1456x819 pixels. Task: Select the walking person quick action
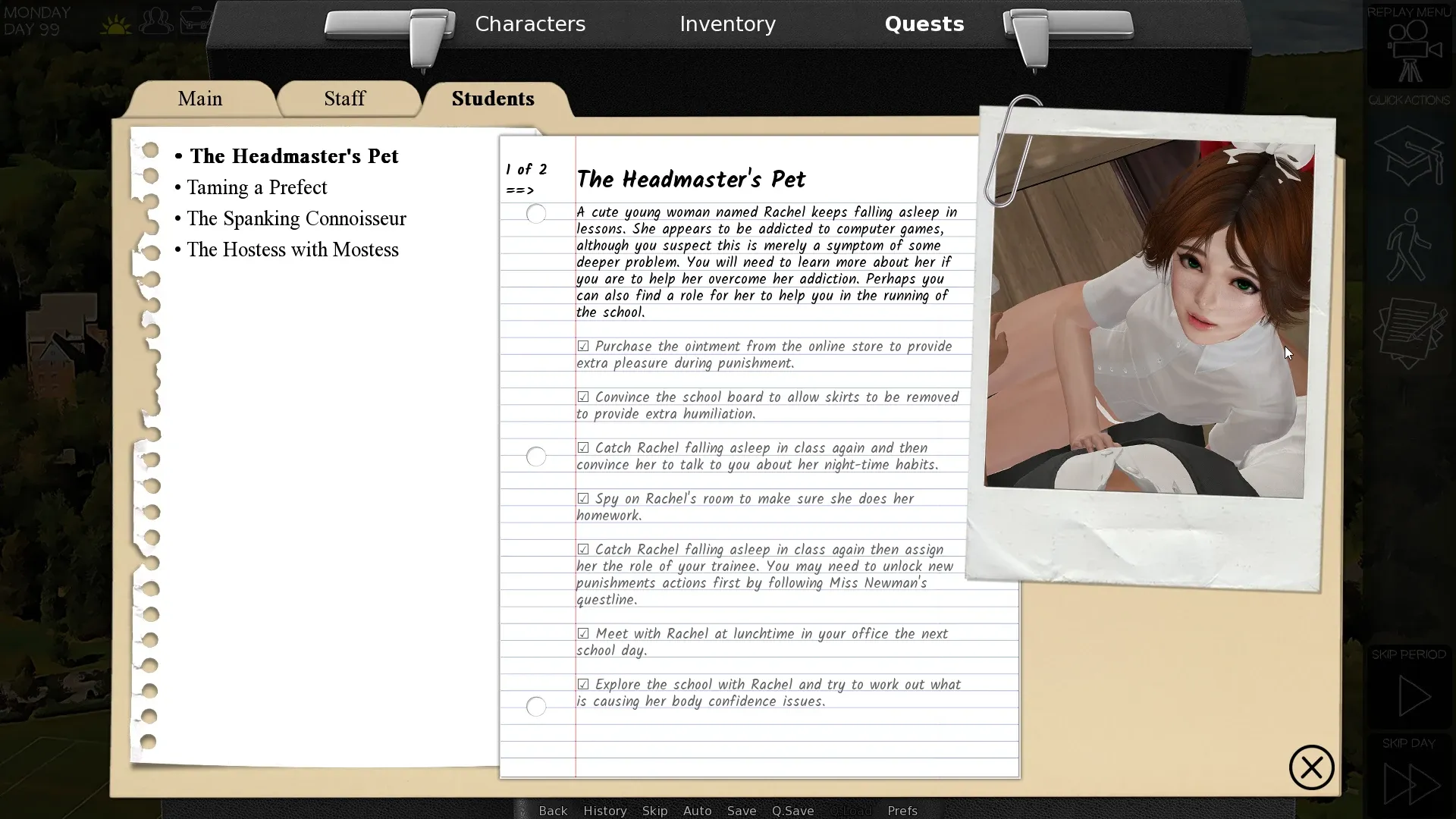pos(1408,244)
